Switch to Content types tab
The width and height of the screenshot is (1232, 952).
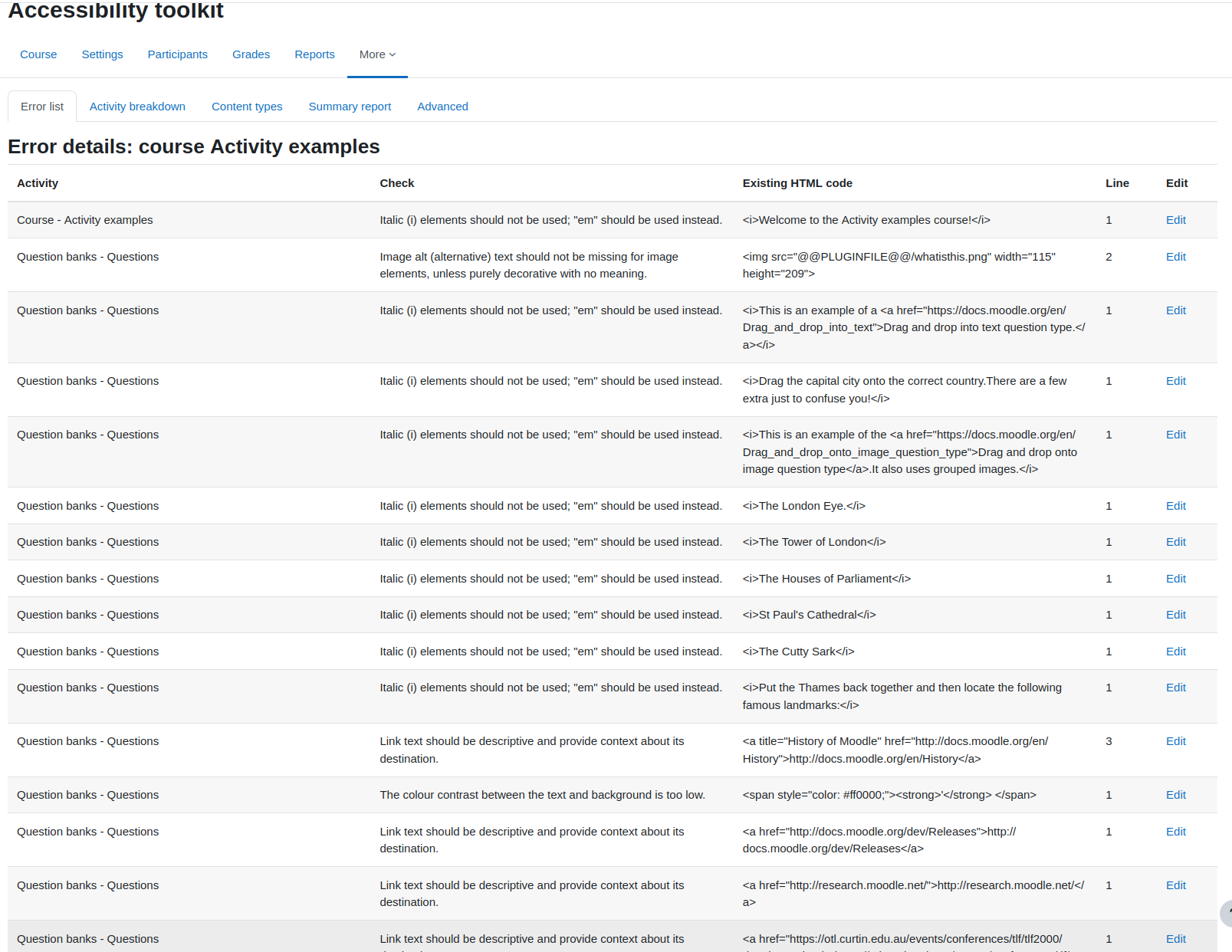click(x=247, y=107)
